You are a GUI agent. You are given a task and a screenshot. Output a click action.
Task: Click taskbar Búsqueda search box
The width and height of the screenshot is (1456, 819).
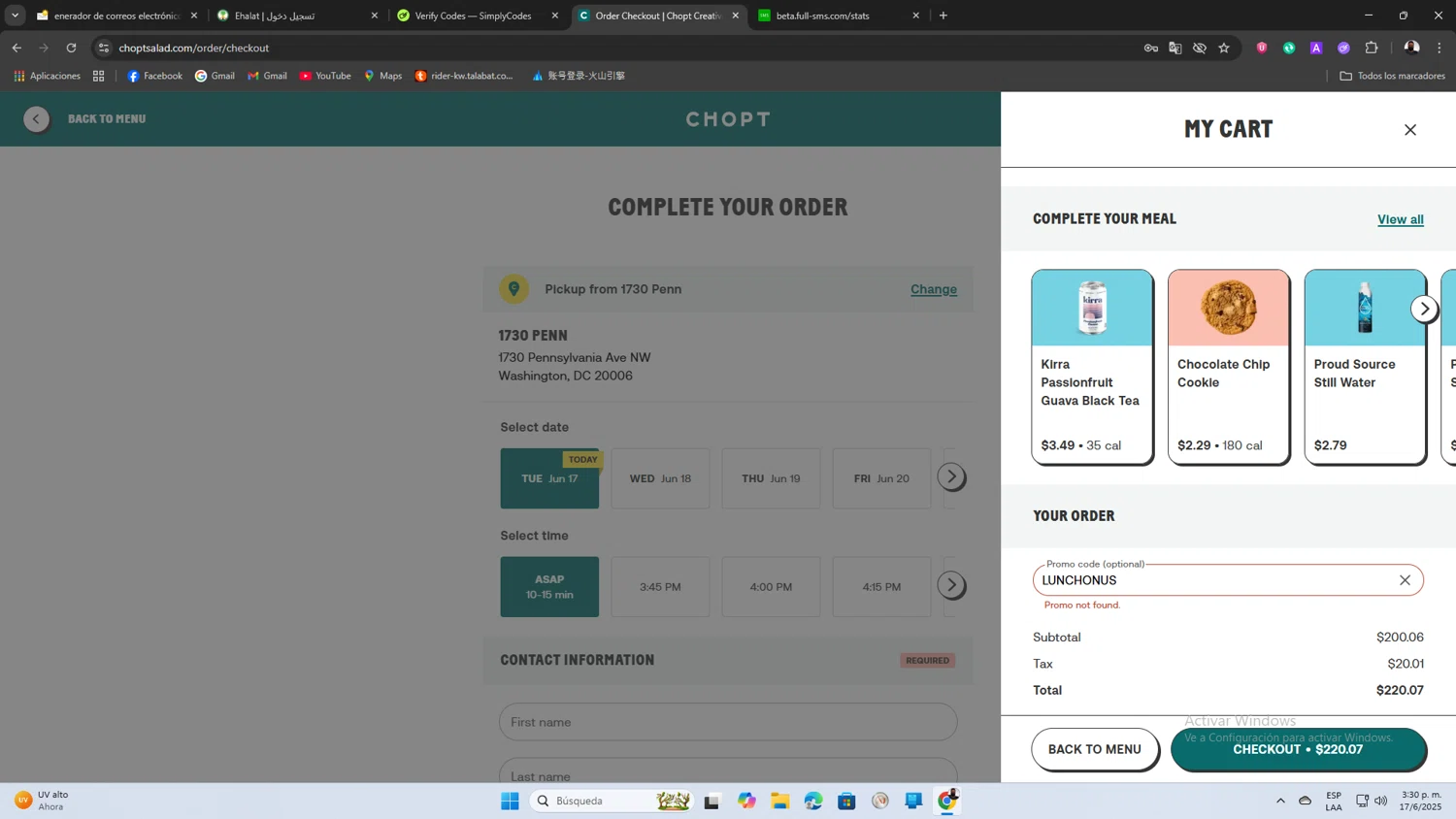point(612,801)
